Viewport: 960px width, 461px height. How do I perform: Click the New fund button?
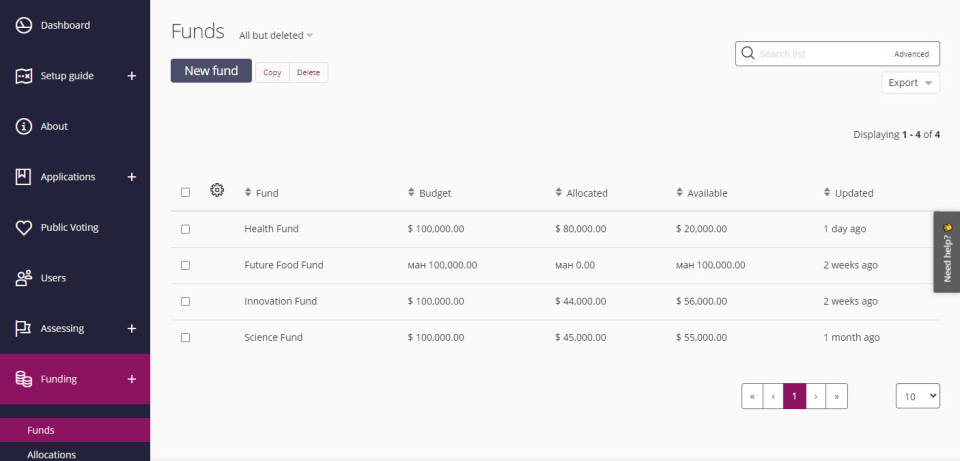(211, 71)
